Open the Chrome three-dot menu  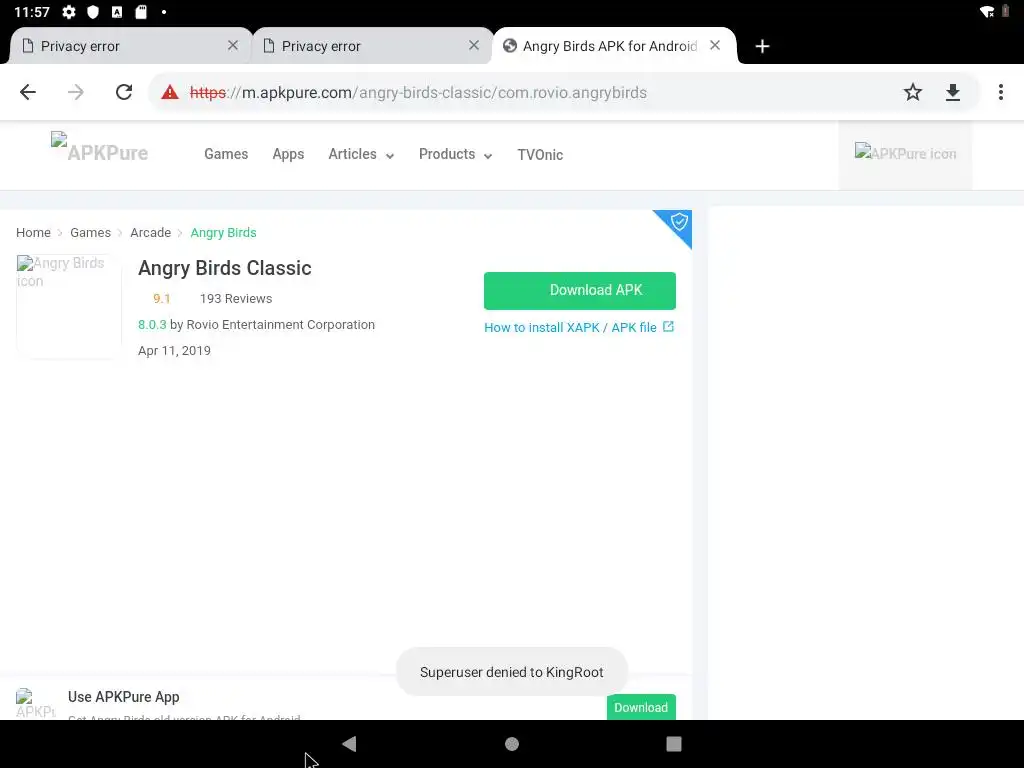[1000, 92]
